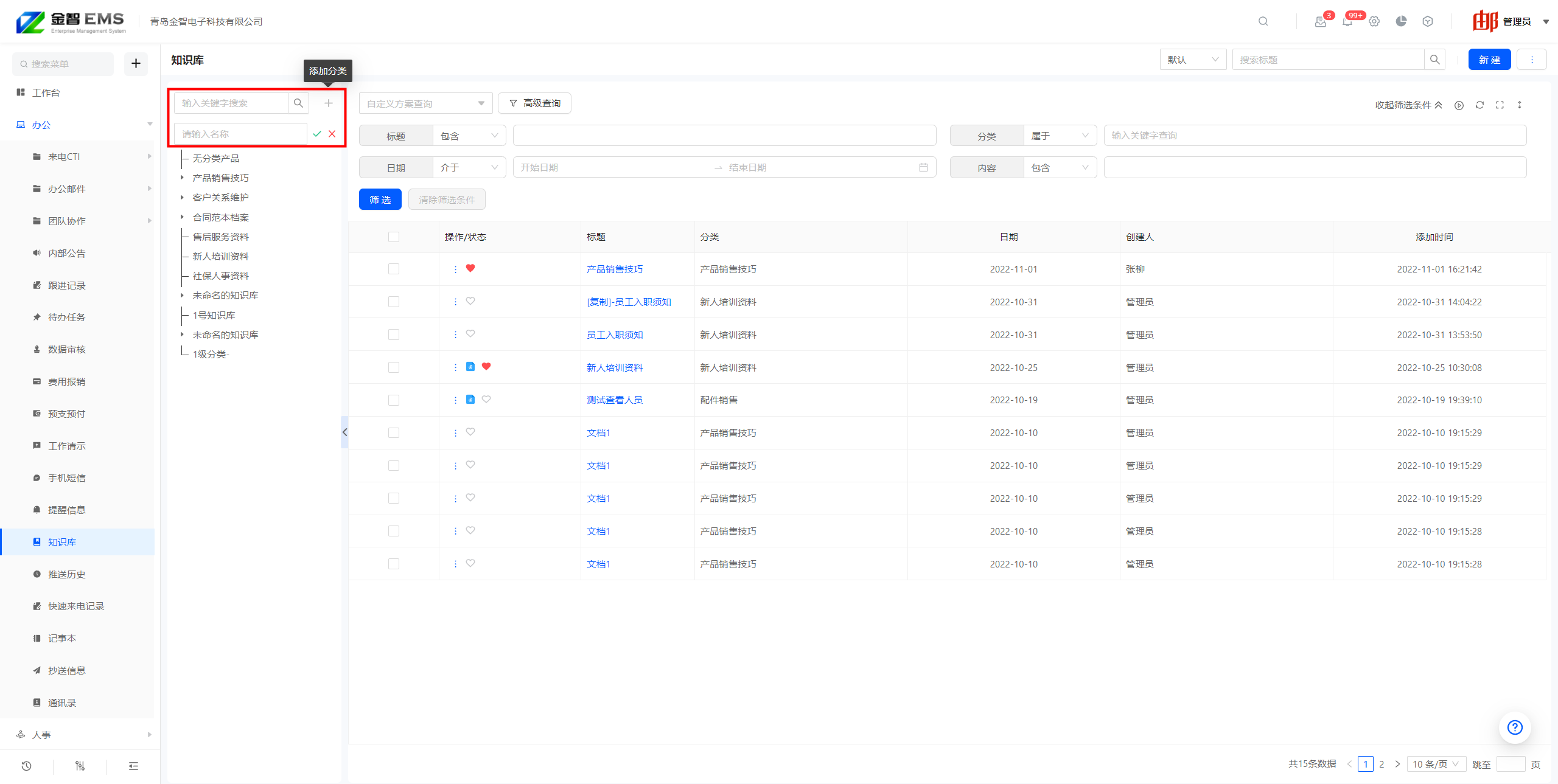1558x784 pixels.
Task: Click the red heart on 产品销售技巧 row
Action: click(x=470, y=268)
